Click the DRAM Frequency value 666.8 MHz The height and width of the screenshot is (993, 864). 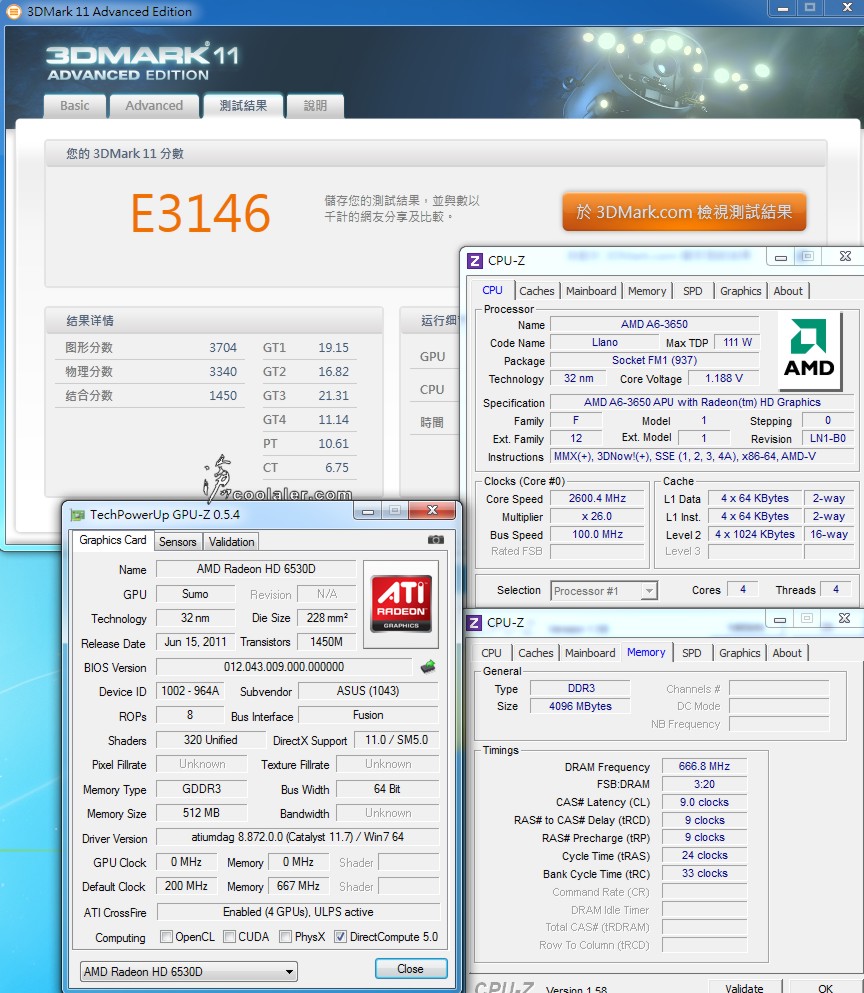pyautogui.click(x=704, y=766)
